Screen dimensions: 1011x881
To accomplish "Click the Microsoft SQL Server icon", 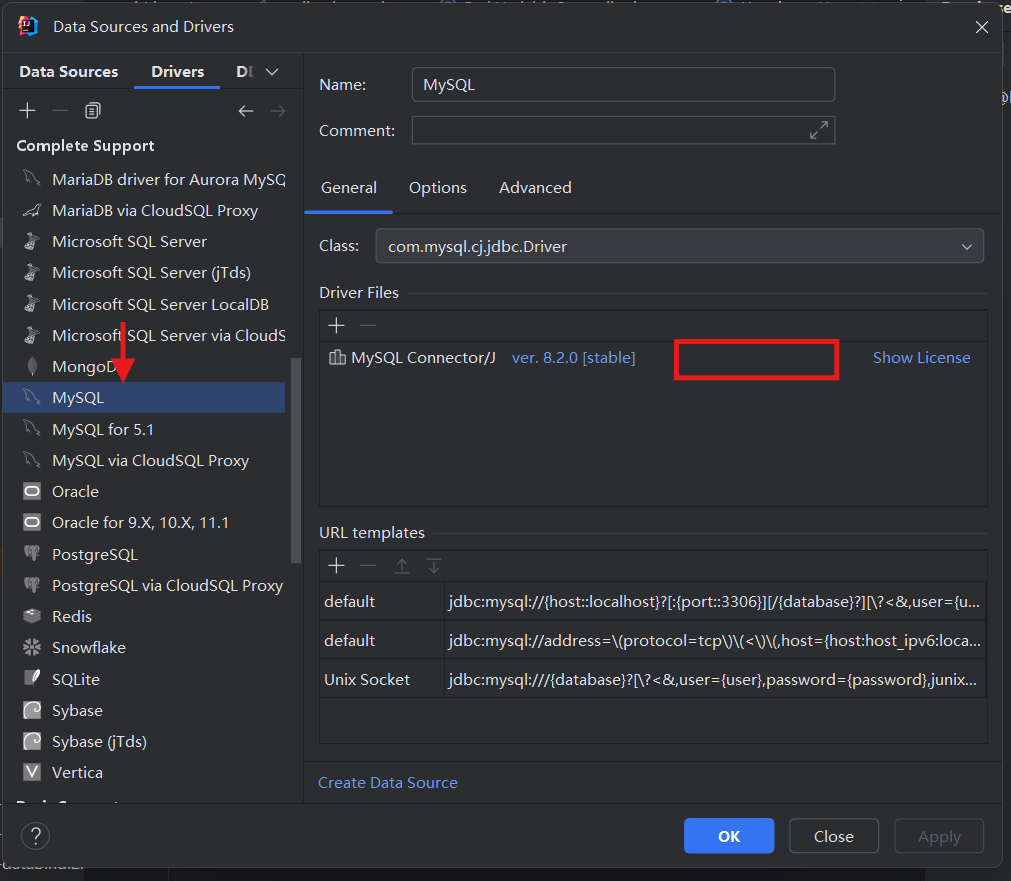I will coord(32,241).
